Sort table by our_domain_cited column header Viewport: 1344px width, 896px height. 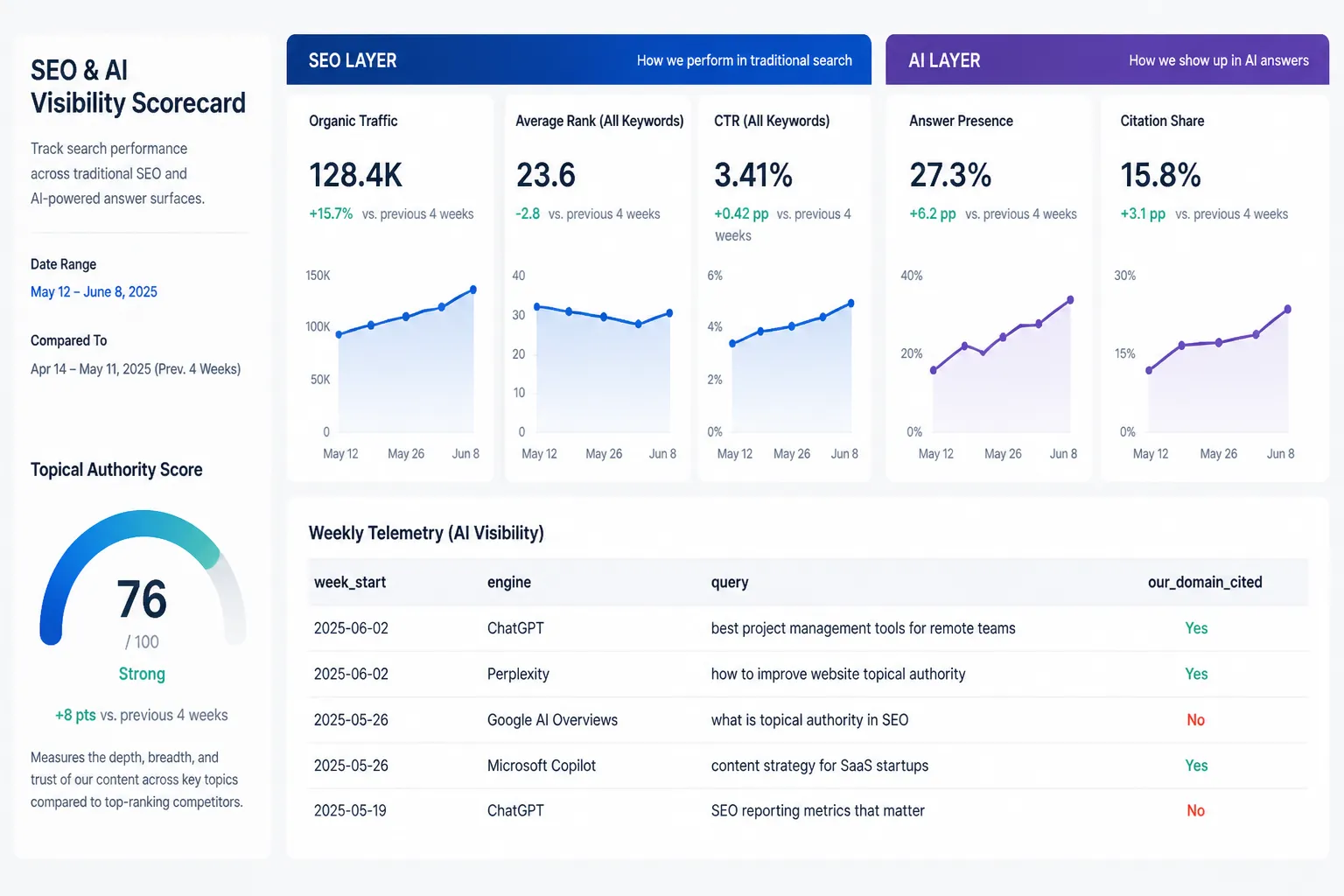pos(1205,583)
